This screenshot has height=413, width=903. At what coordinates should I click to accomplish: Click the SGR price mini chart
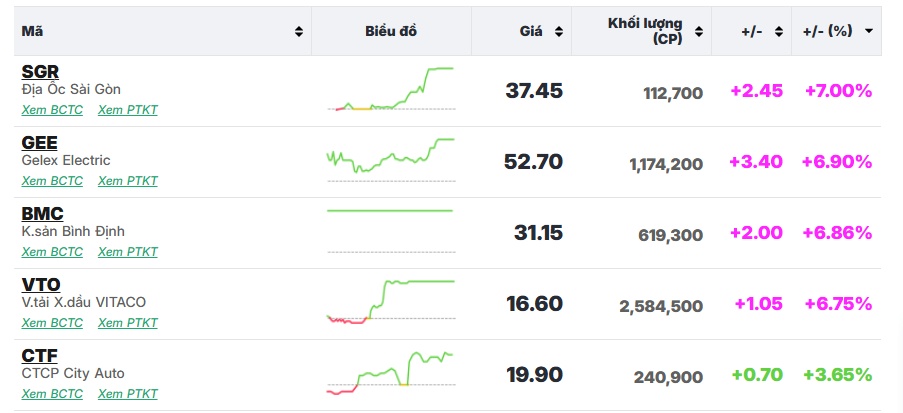(x=391, y=89)
